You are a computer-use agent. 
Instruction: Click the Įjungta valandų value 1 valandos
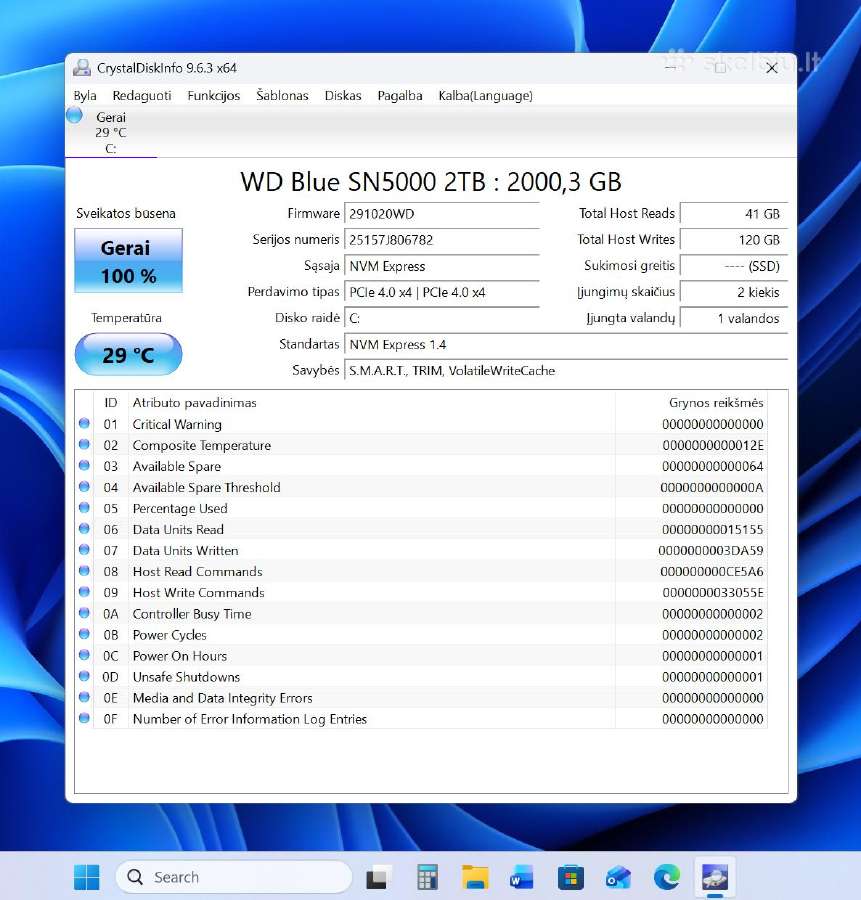point(734,319)
